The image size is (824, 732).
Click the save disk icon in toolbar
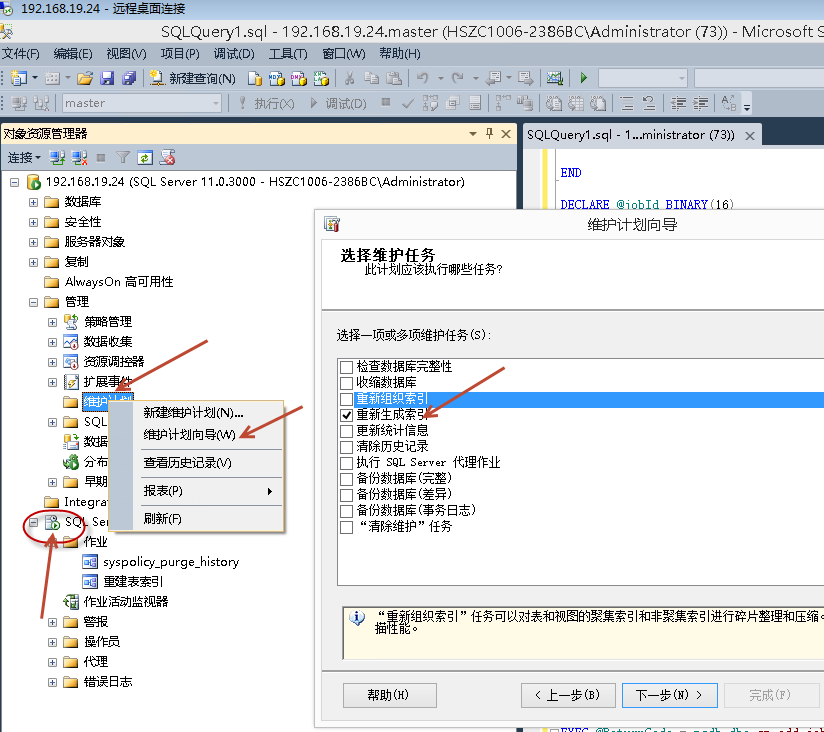106,78
